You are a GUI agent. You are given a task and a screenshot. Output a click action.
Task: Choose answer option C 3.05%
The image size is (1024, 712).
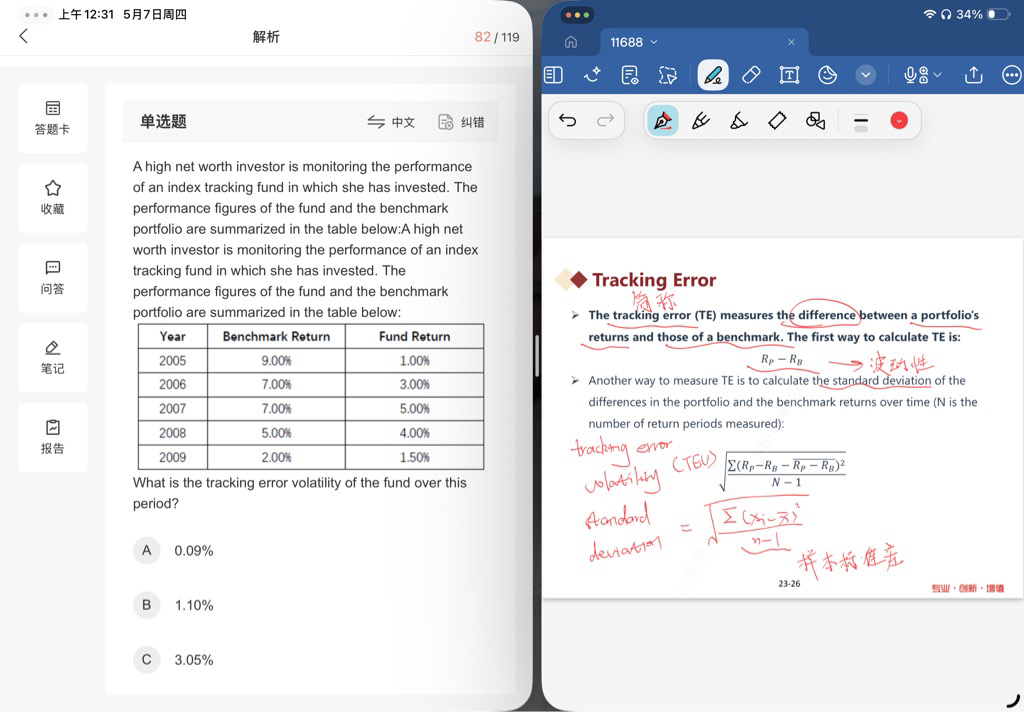[x=174, y=660]
